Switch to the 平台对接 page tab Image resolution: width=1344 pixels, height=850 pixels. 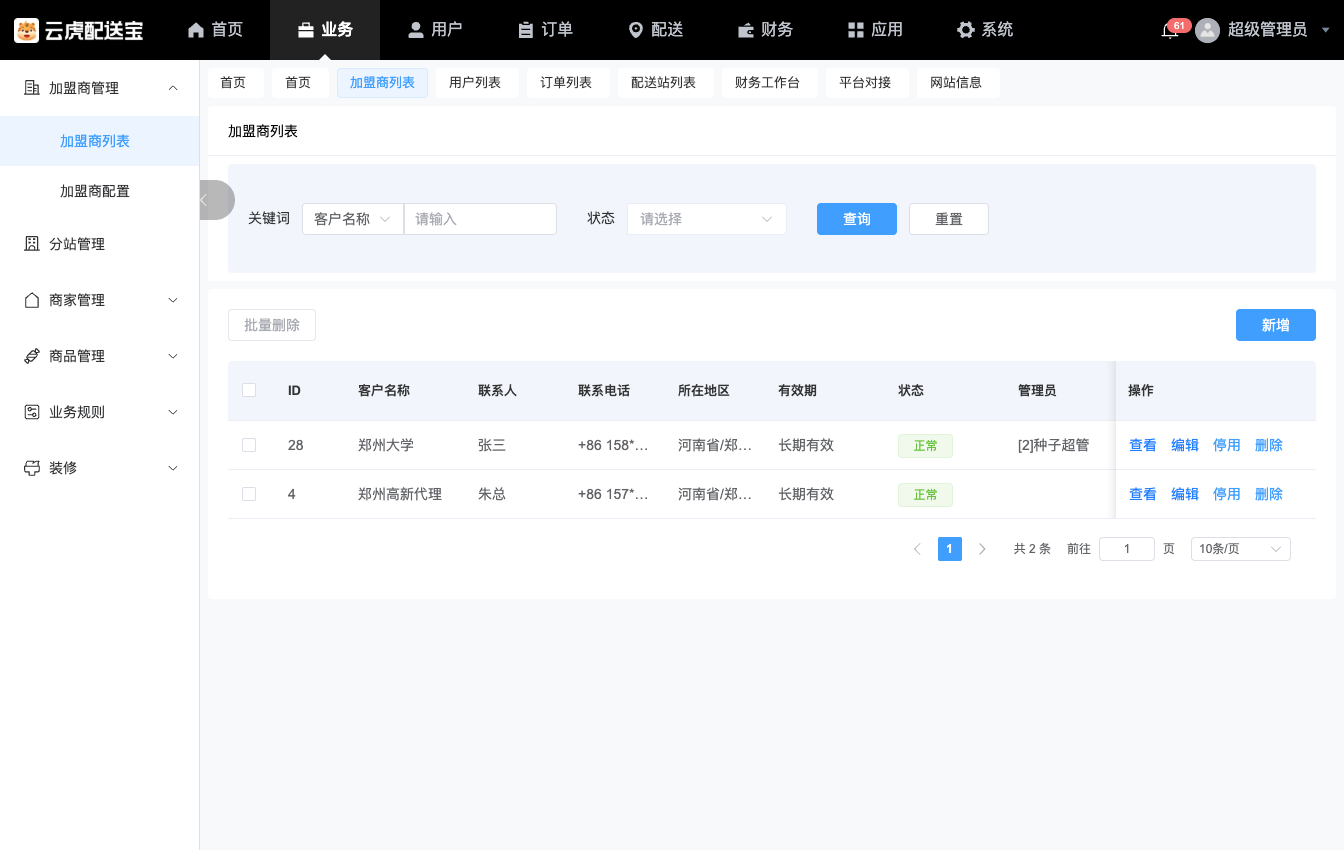click(x=865, y=83)
